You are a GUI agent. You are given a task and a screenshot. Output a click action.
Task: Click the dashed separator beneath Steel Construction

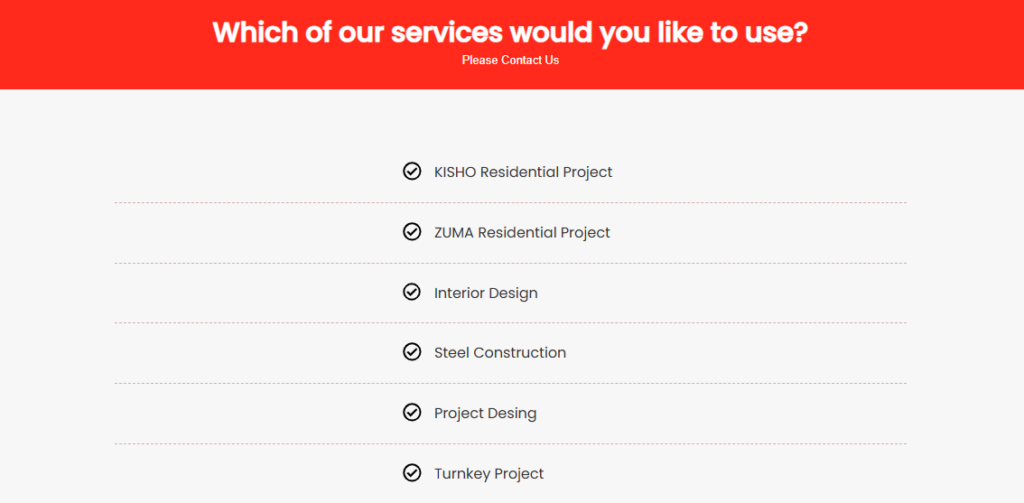[511, 383]
